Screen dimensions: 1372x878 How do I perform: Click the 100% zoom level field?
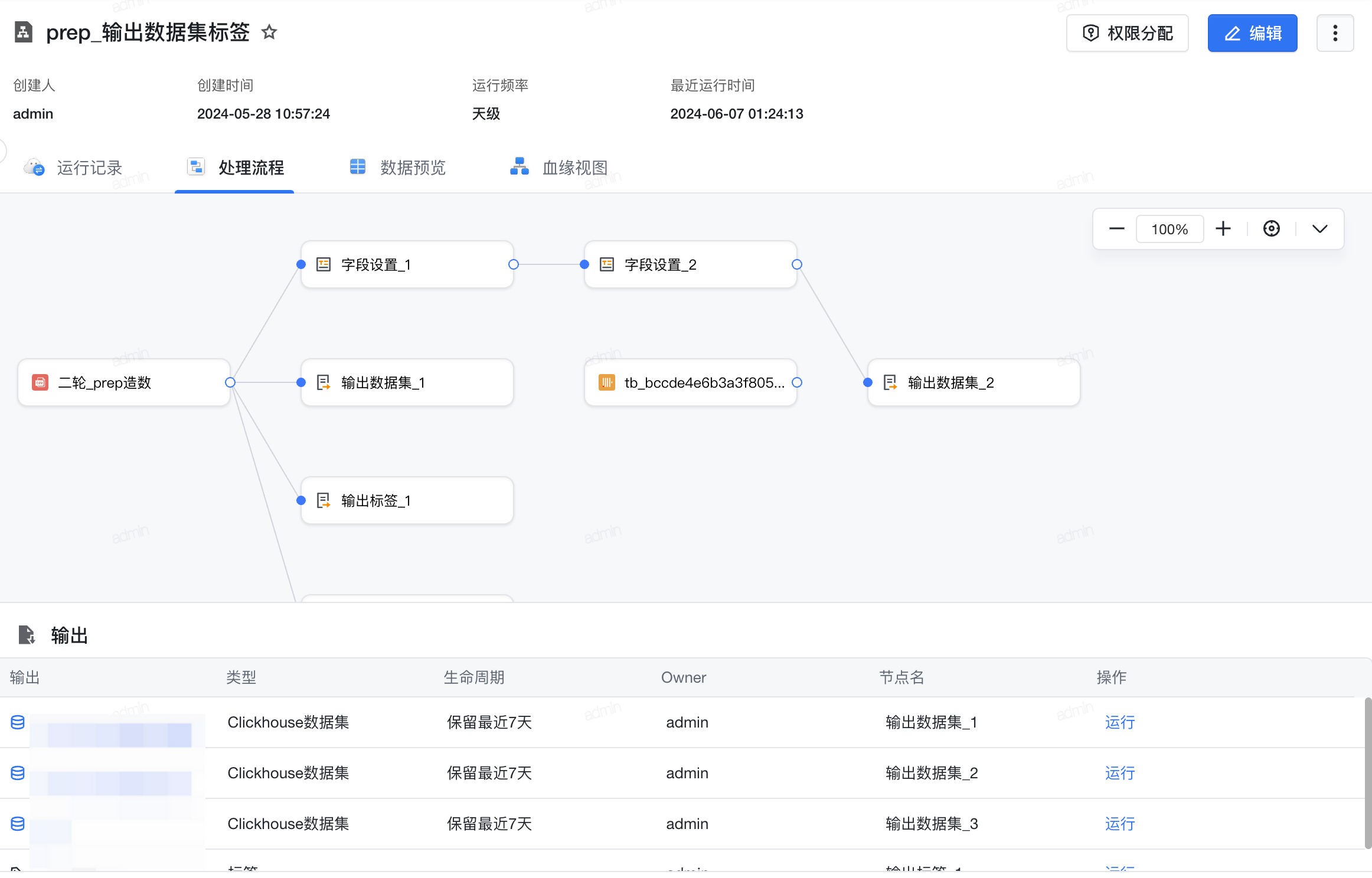[1170, 229]
